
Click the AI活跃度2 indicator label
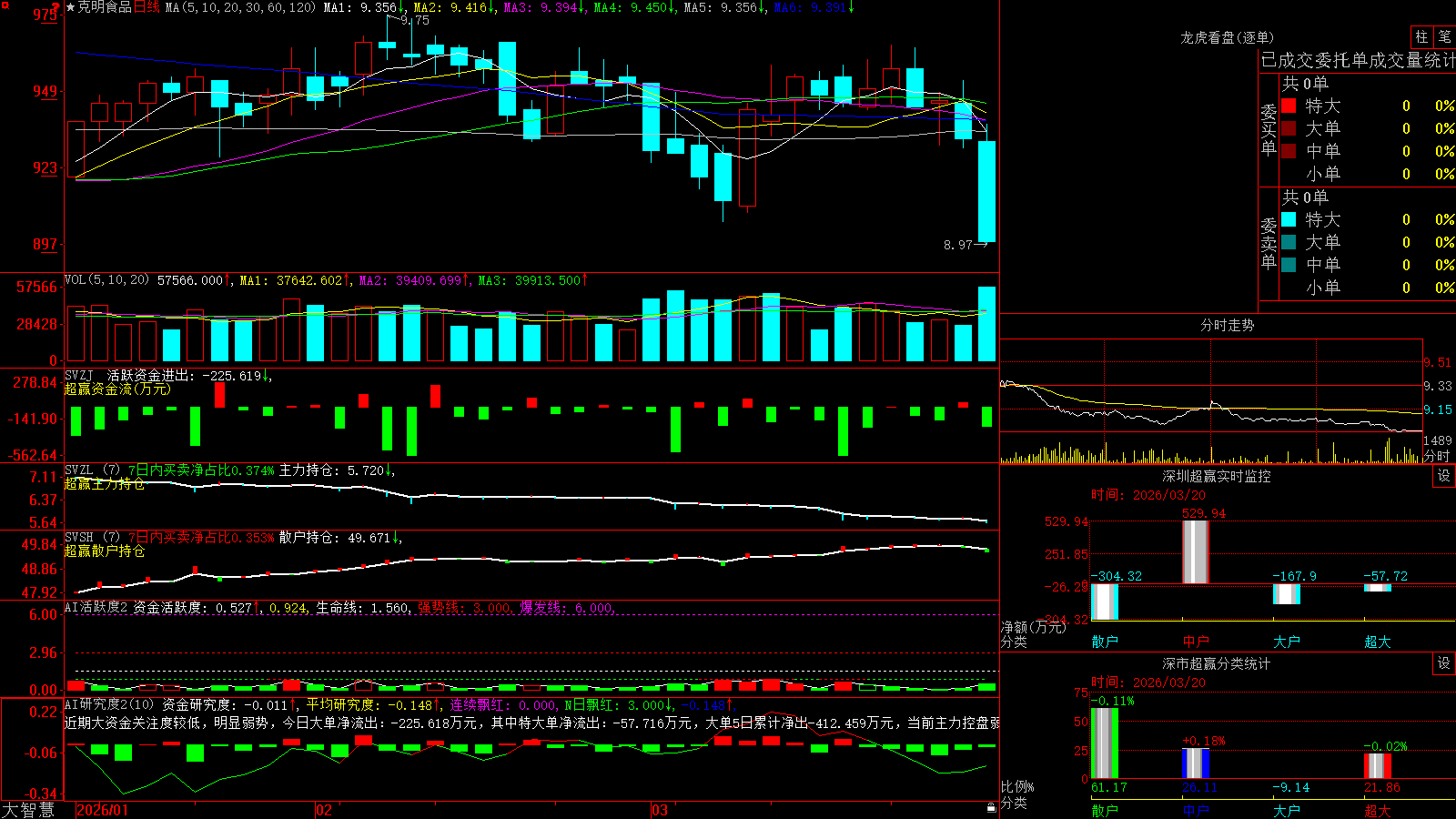click(96, 607)
